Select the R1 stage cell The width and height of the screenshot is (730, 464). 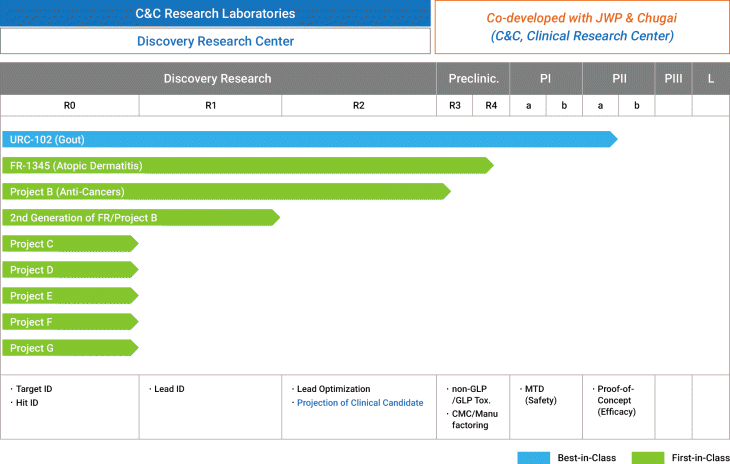point(210,106)
